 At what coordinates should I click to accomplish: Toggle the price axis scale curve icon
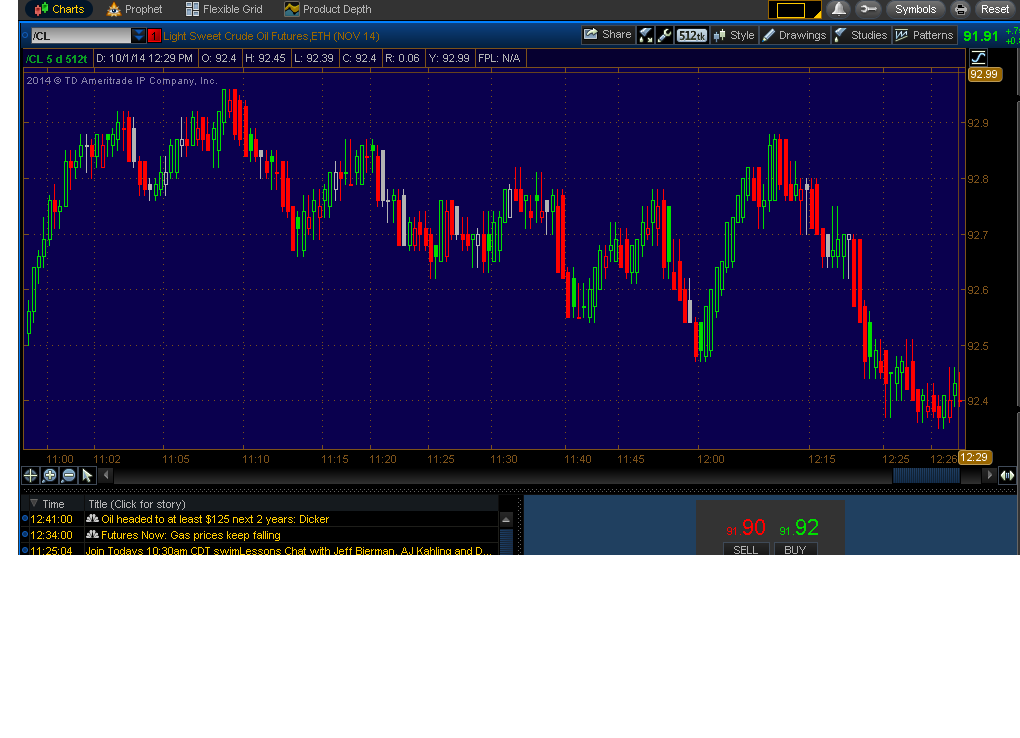tap(978, 57)
